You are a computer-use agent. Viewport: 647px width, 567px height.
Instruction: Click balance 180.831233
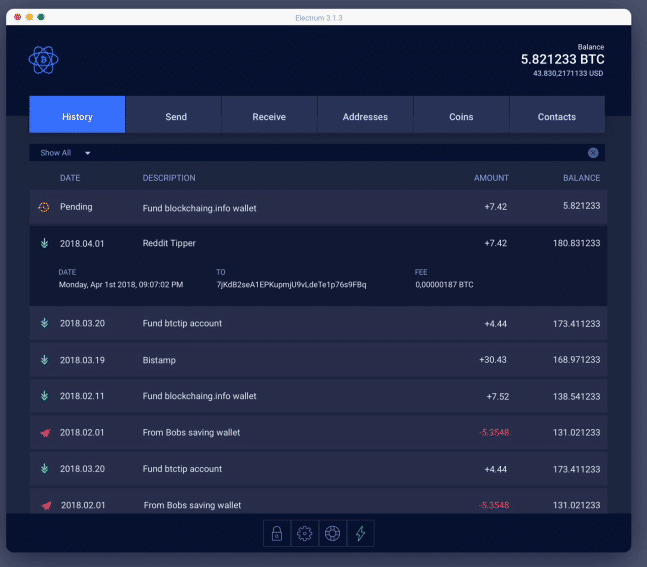coord(576,243)
